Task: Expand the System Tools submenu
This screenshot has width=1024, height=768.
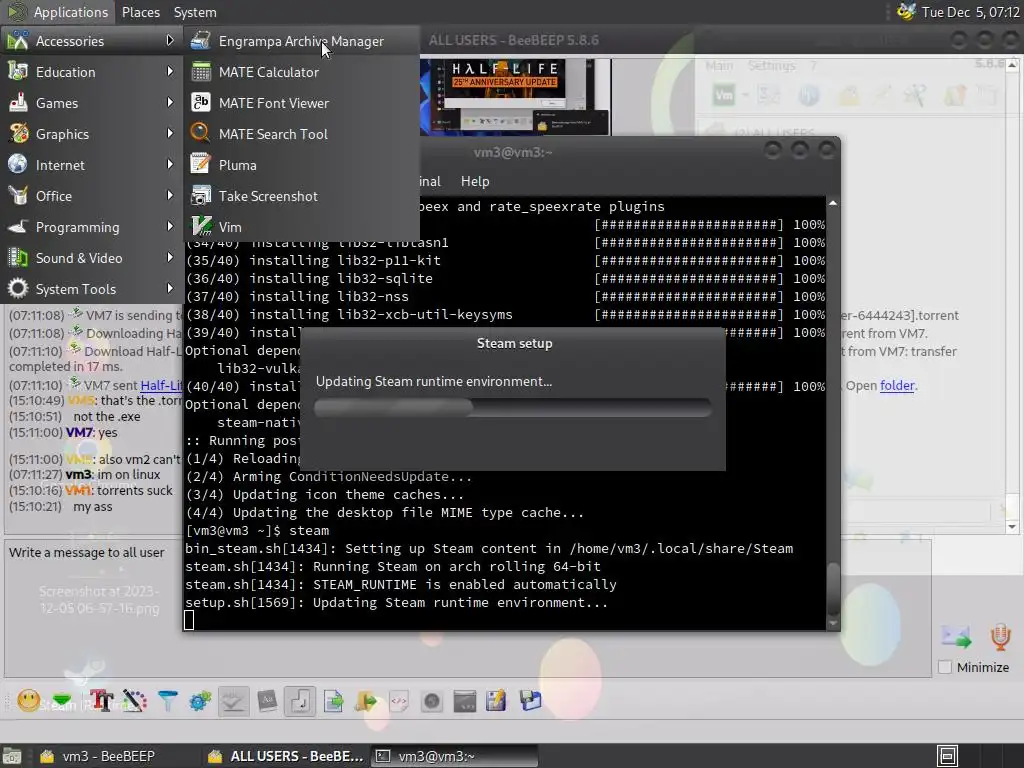Action: pyautogui.click(x=91, y=289)
